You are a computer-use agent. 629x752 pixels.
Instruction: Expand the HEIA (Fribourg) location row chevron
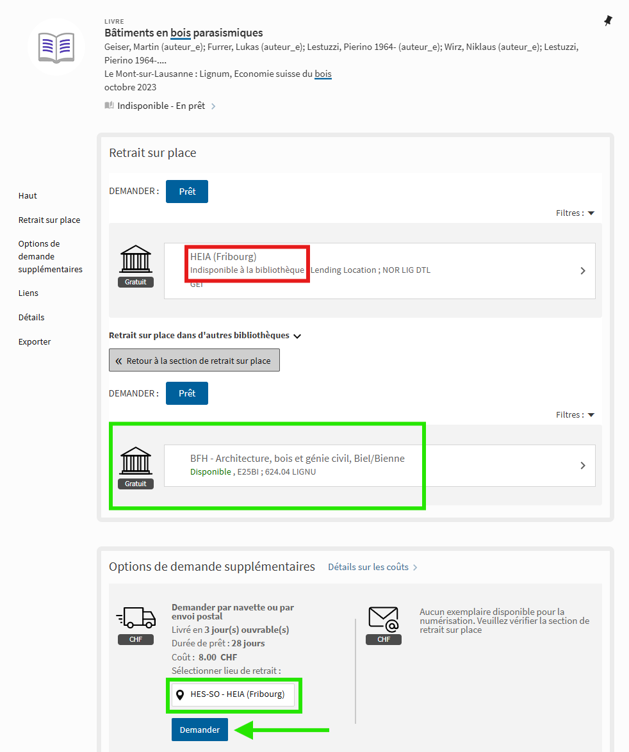click(x=582, y=271)
